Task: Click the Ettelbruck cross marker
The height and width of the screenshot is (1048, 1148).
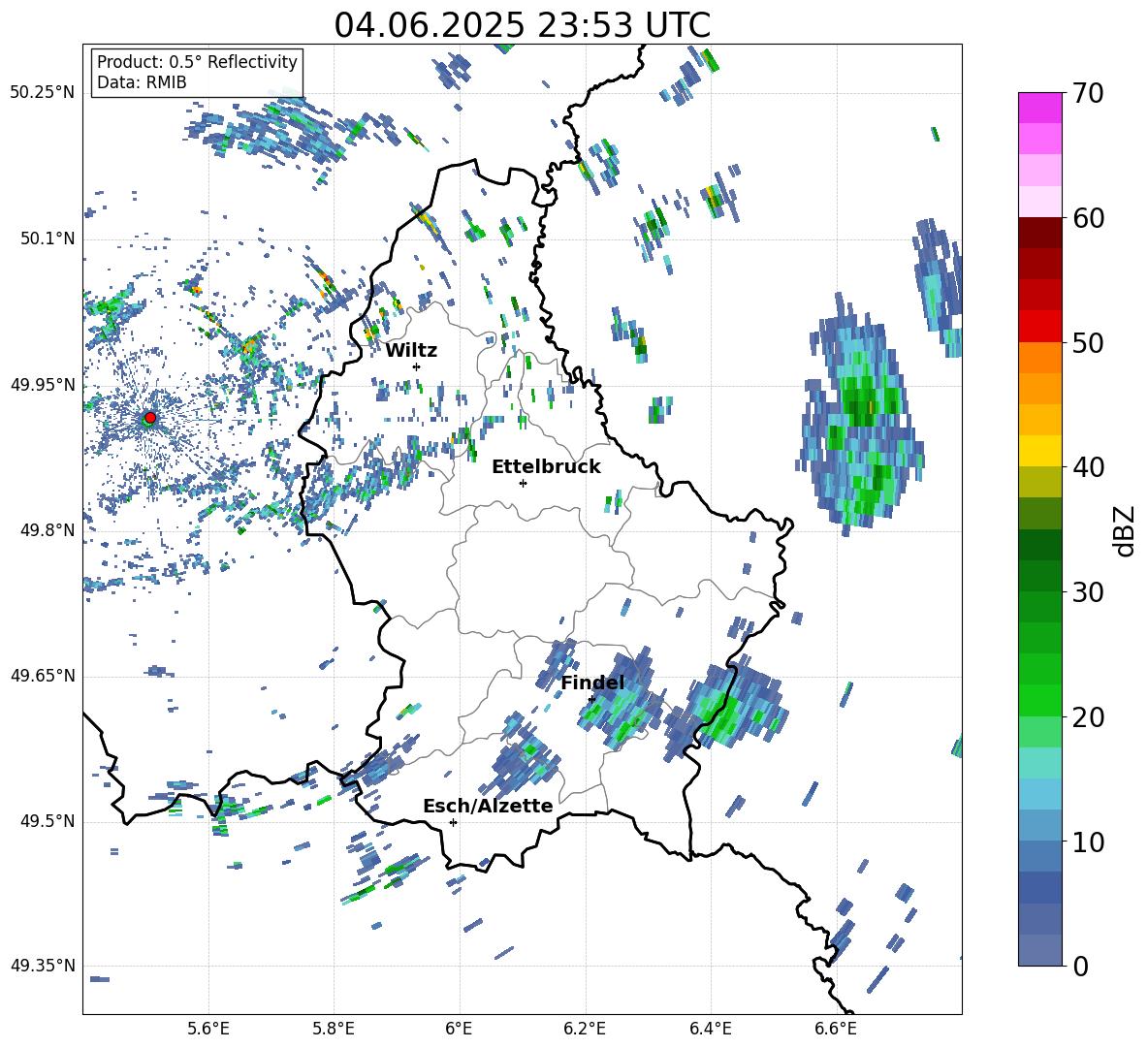Action: (523, 483)
